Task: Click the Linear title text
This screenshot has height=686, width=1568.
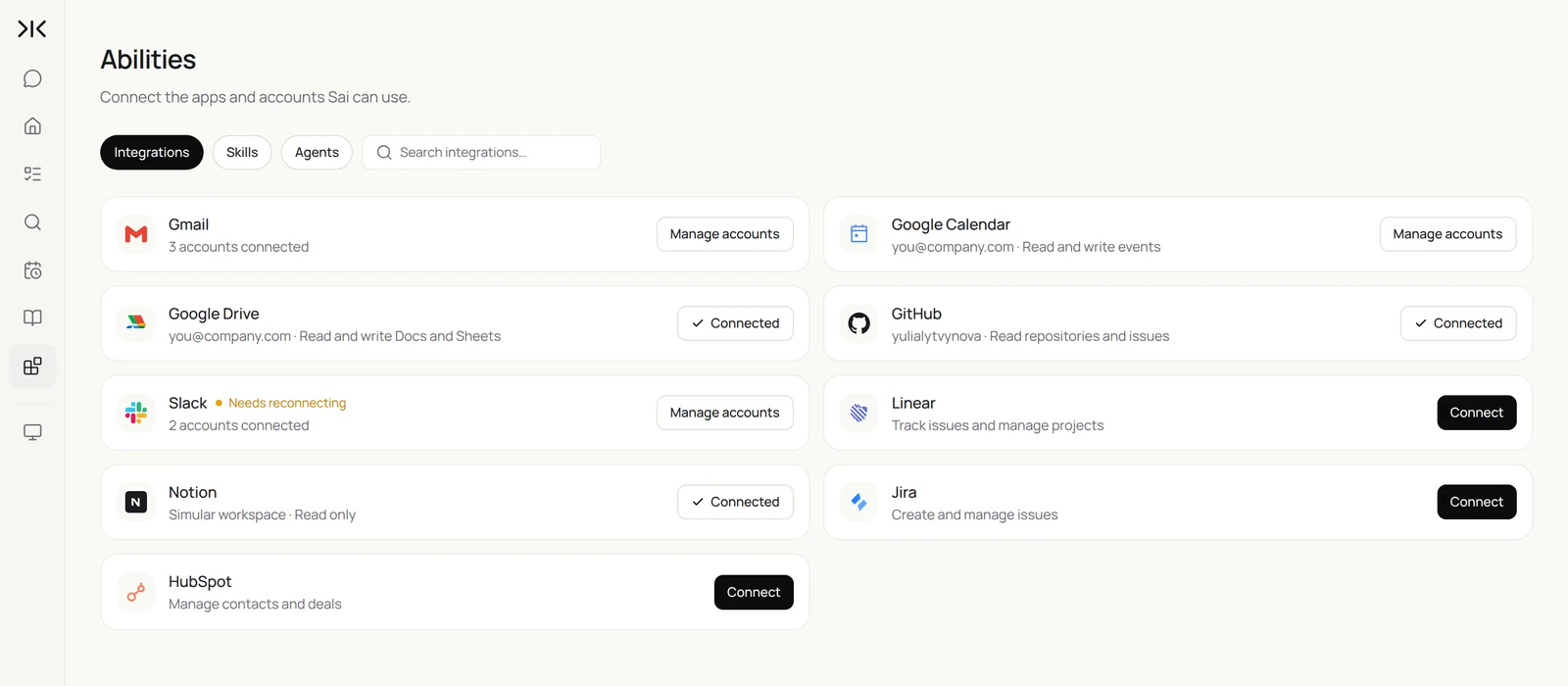Action: (x=913, y=403)
